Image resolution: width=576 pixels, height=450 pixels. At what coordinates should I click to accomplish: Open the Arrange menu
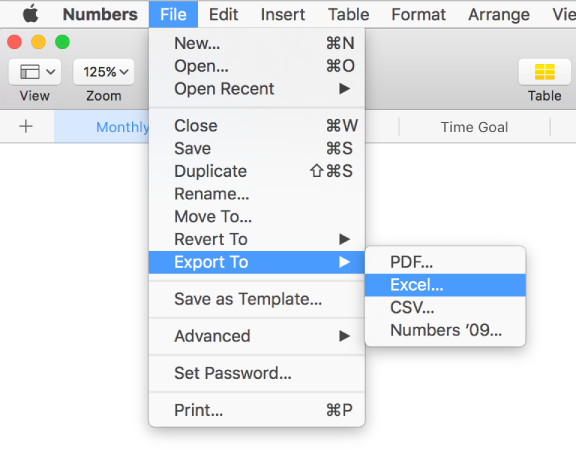tap(499, 14)
